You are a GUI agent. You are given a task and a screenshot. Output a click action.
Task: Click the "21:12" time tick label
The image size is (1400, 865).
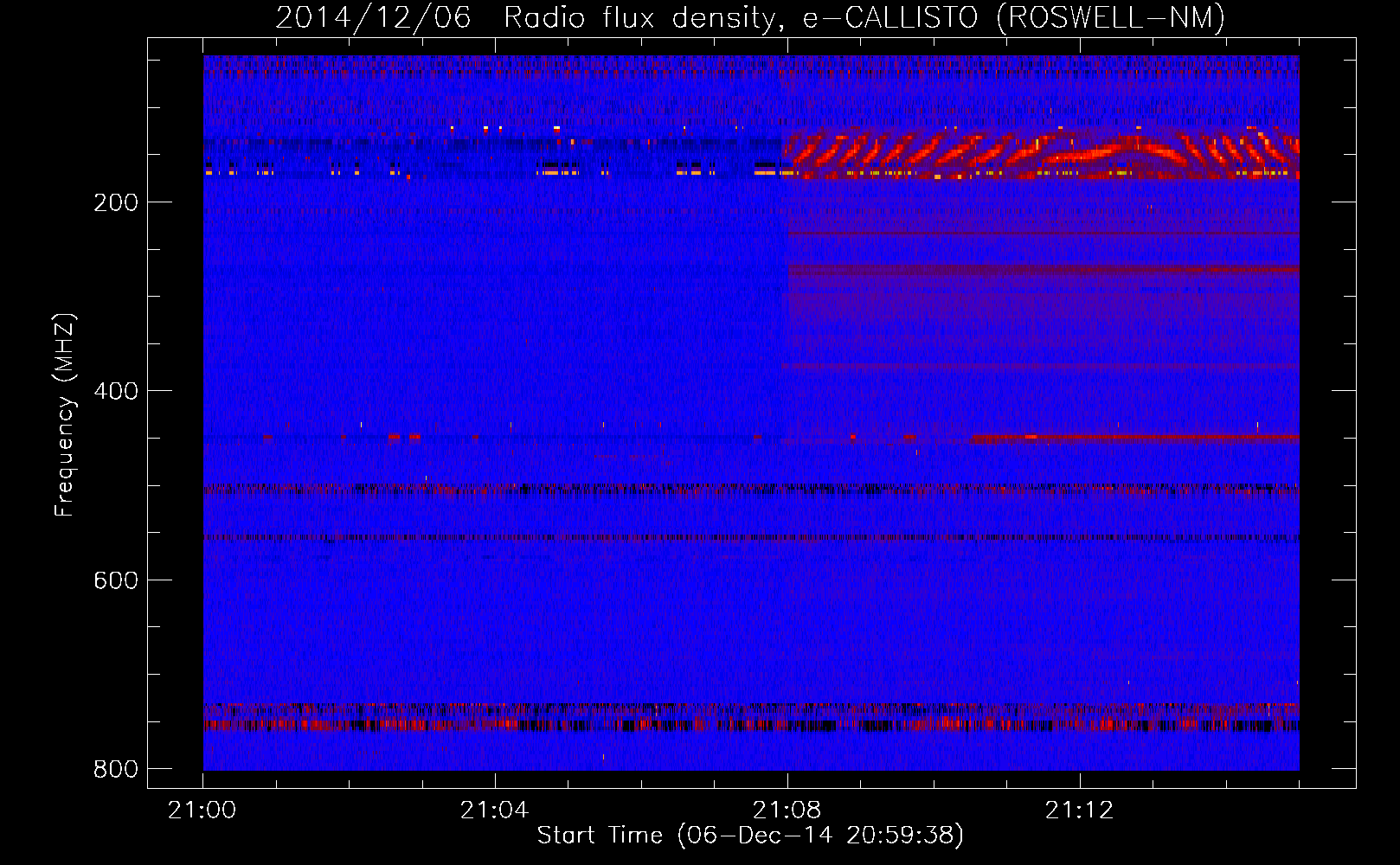[x=1080, y=811]
